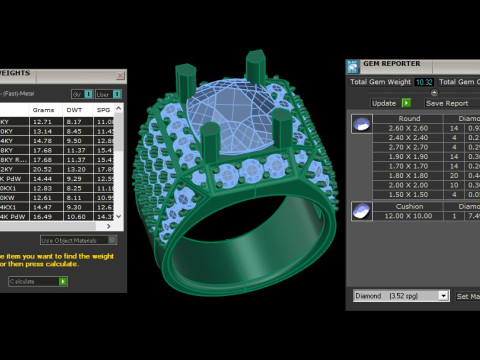Click the Cushion gem shape icon
The image size is (480, 360).
[x=362, y=211]
